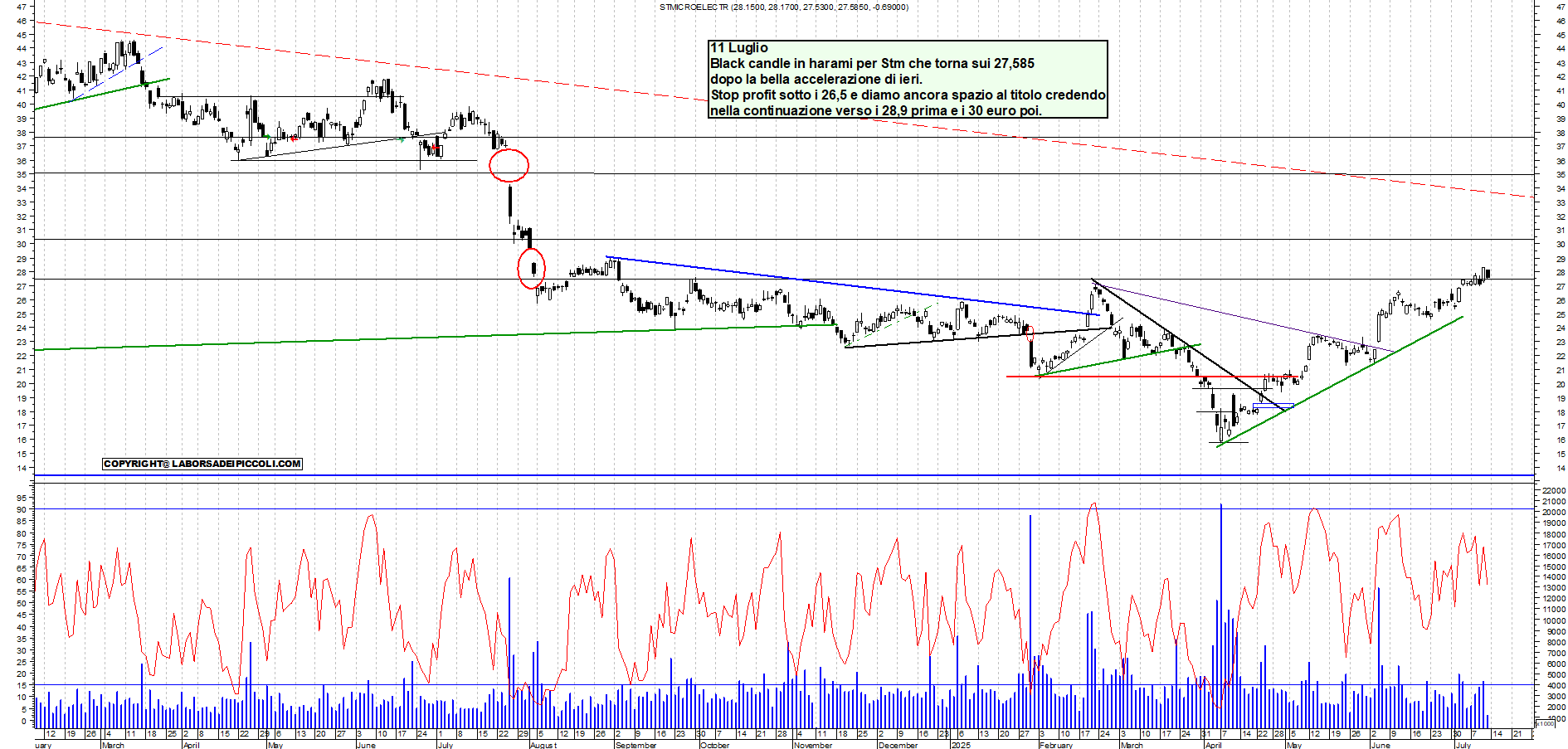
Task: Select the 'December' month label
Action: pyautogui.click(x=898, y=745)
